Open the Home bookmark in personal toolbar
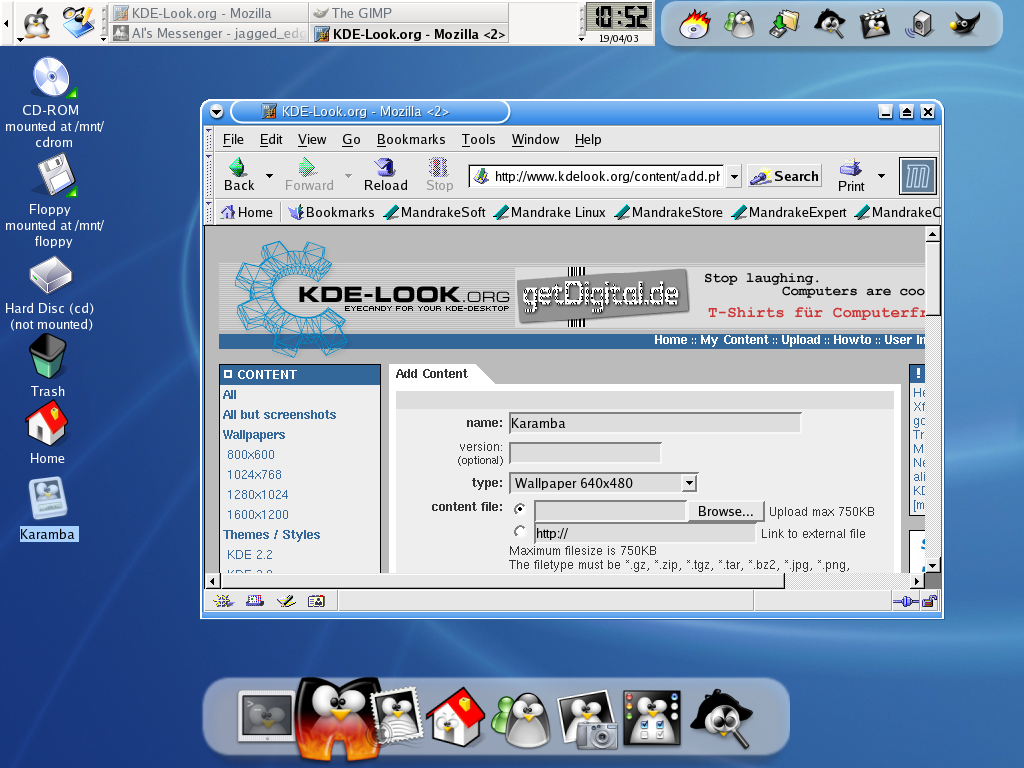The height and width of the screenshot is (768, 1024). [x=247, y=212]
